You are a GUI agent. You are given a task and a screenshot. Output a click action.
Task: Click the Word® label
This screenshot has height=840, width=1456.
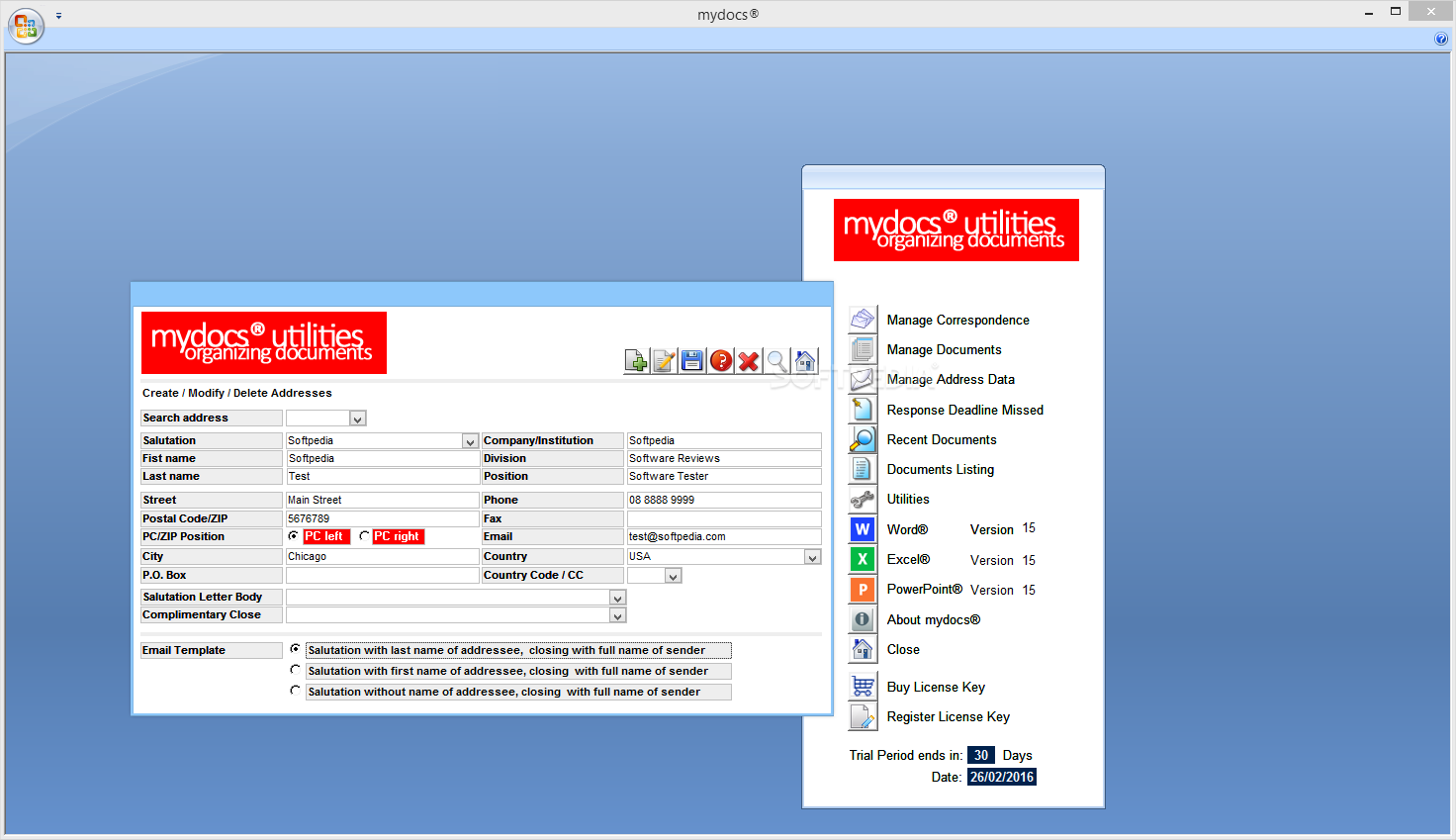coord(907,529)
